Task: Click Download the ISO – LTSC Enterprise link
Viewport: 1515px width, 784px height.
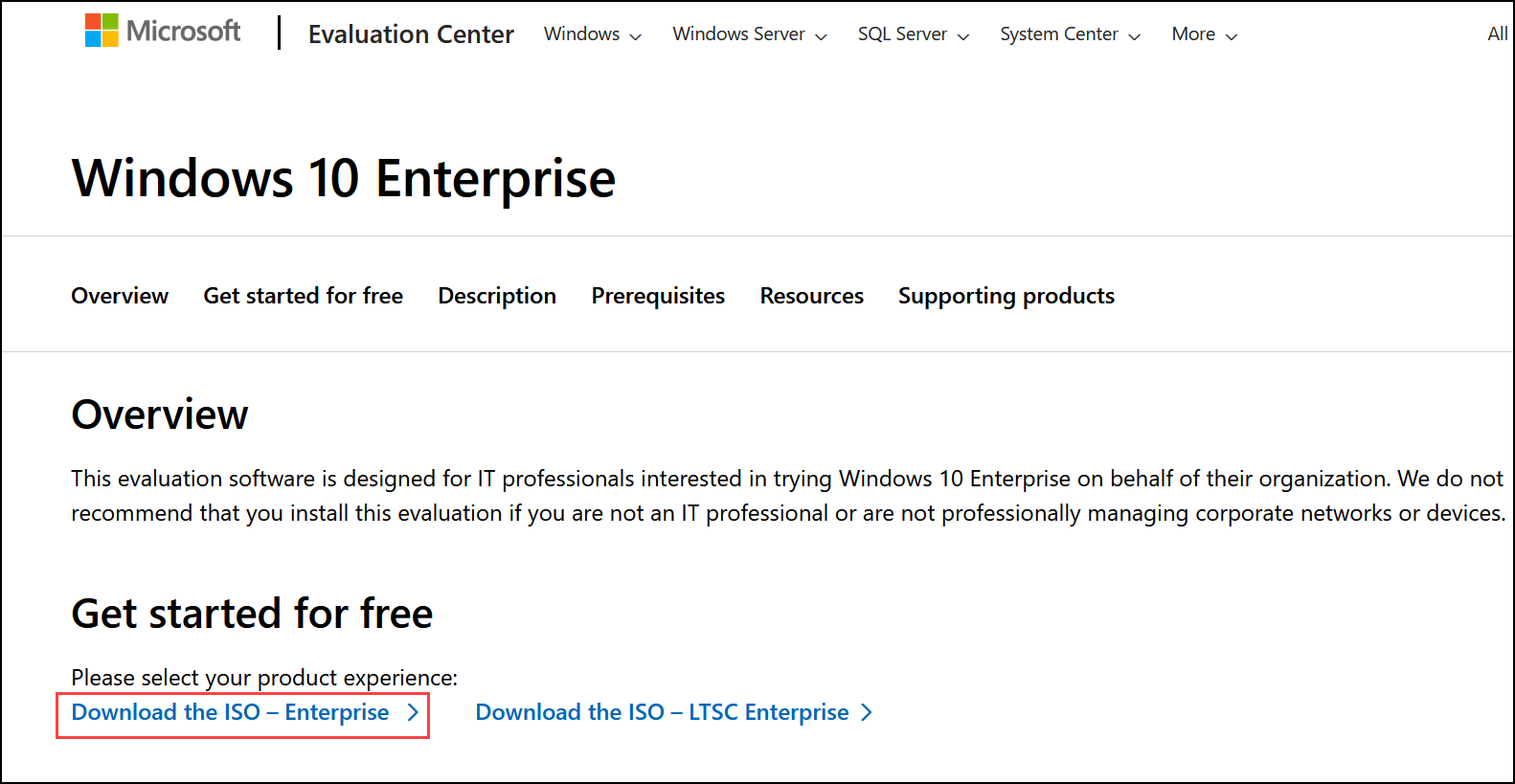Action: pos(674,712)
